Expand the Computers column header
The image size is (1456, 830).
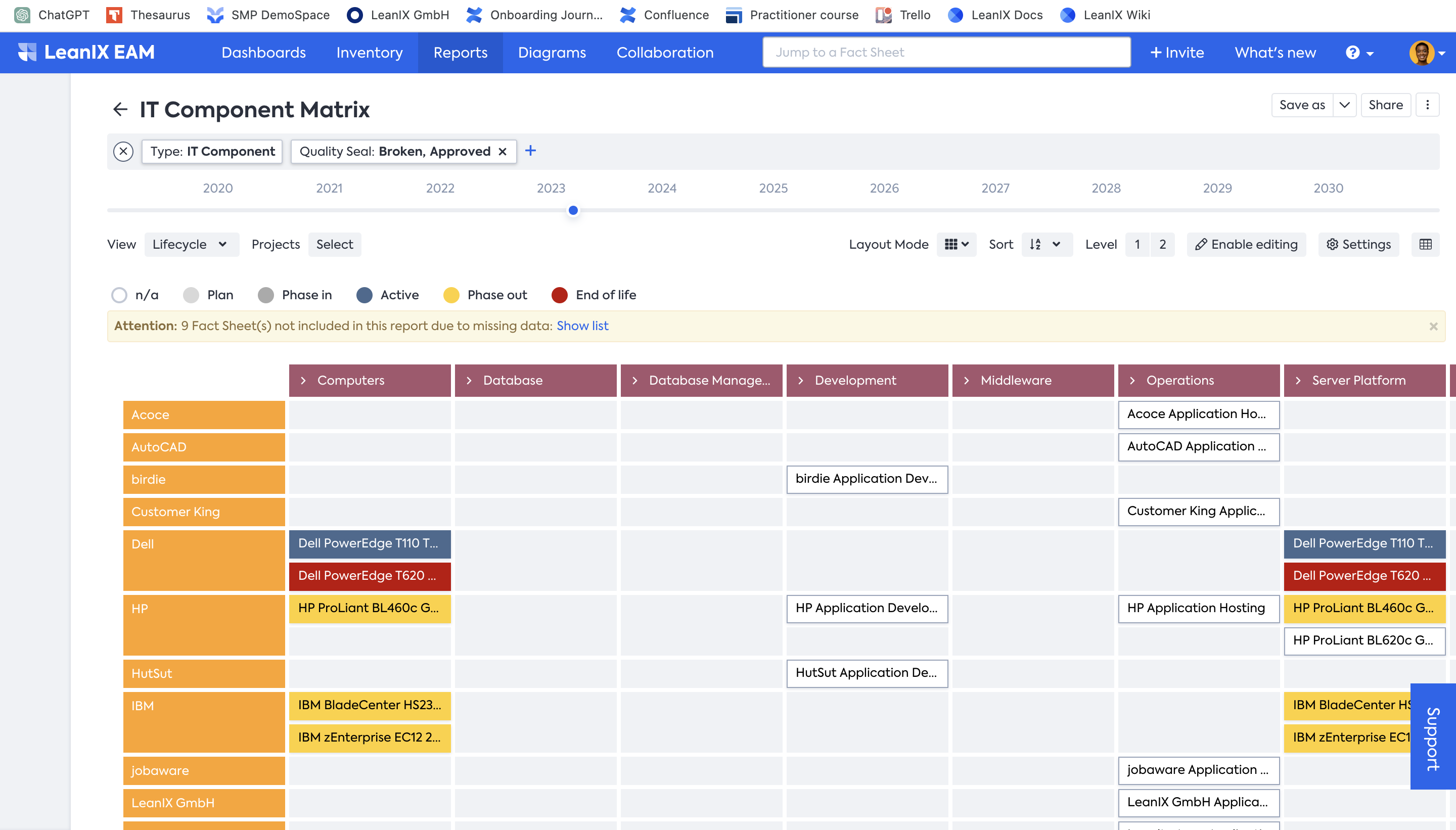(x=303, y=380)
